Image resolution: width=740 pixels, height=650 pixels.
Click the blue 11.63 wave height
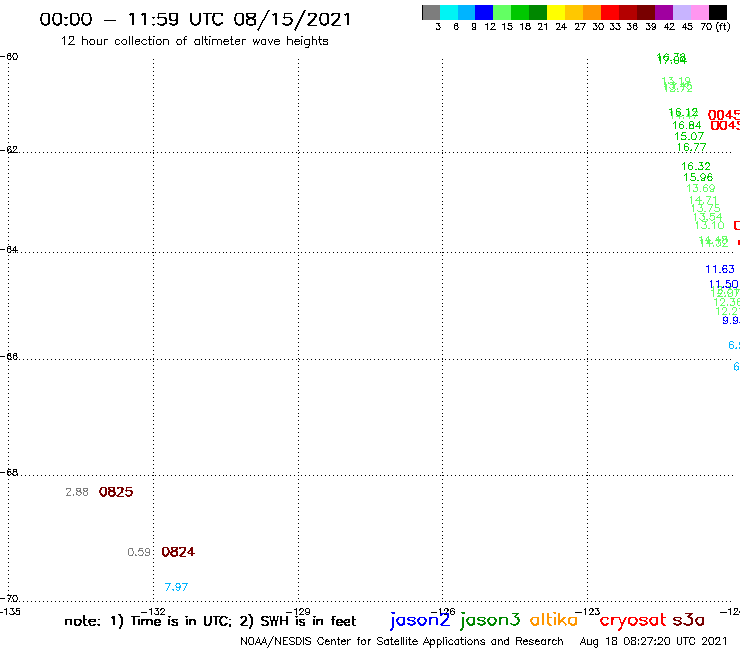(720, 269)
